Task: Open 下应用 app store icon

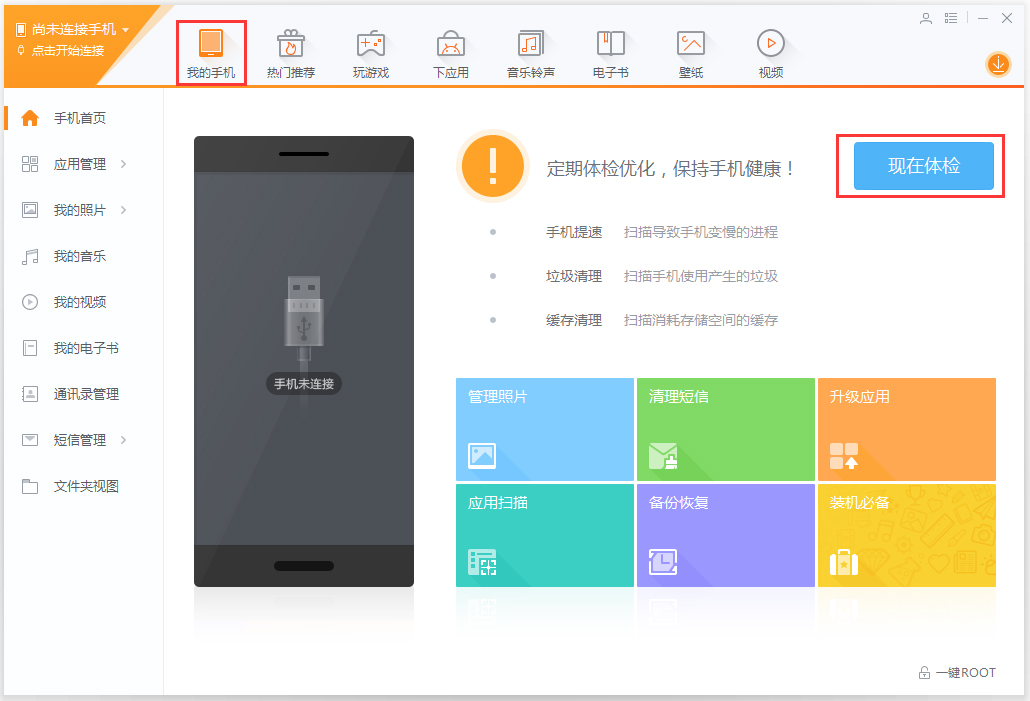Action: pyautogui.click(x=451, y=43)
